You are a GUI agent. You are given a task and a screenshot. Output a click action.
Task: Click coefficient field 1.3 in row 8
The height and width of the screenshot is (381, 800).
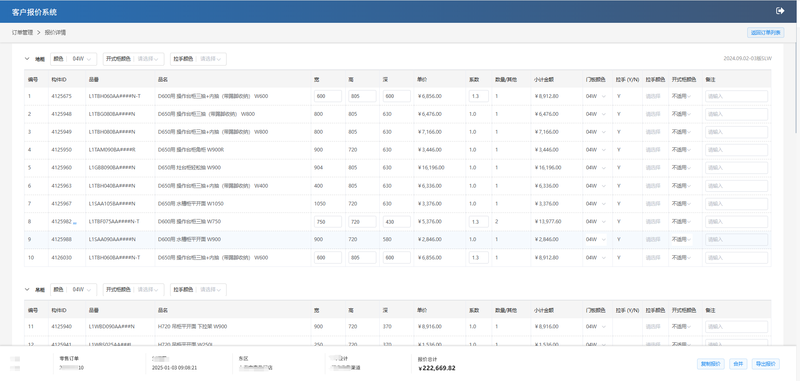[x=478, y=221]
